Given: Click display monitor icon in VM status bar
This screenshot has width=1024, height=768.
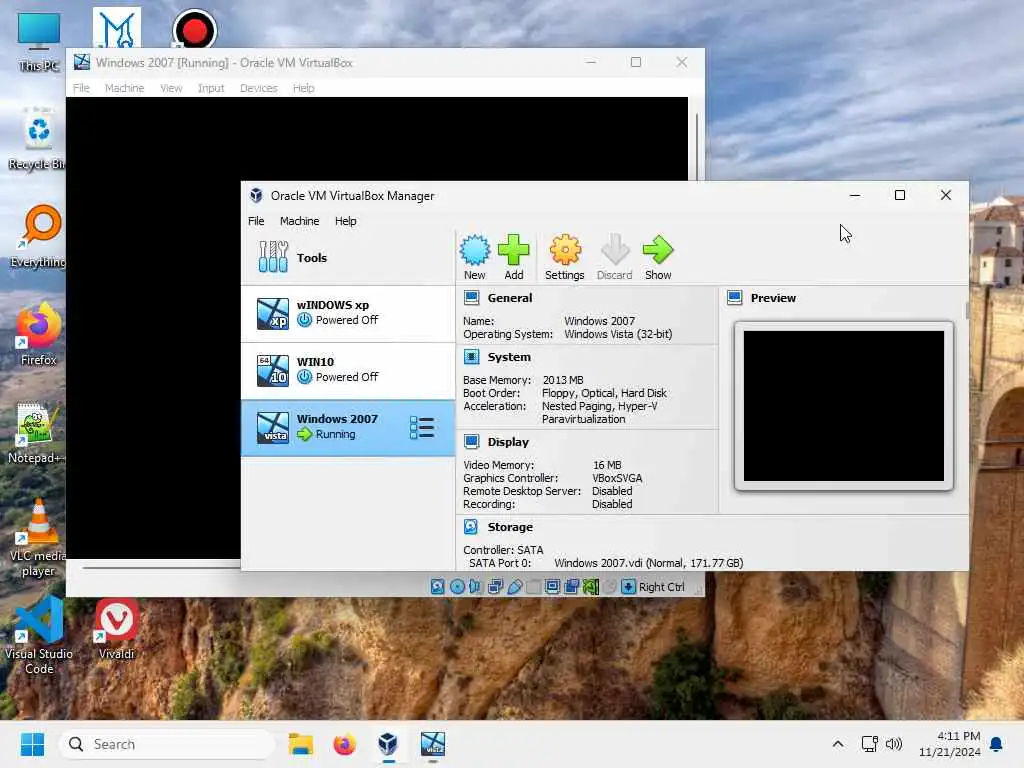Looking at the screenshot, I should (x=552, y=586).
